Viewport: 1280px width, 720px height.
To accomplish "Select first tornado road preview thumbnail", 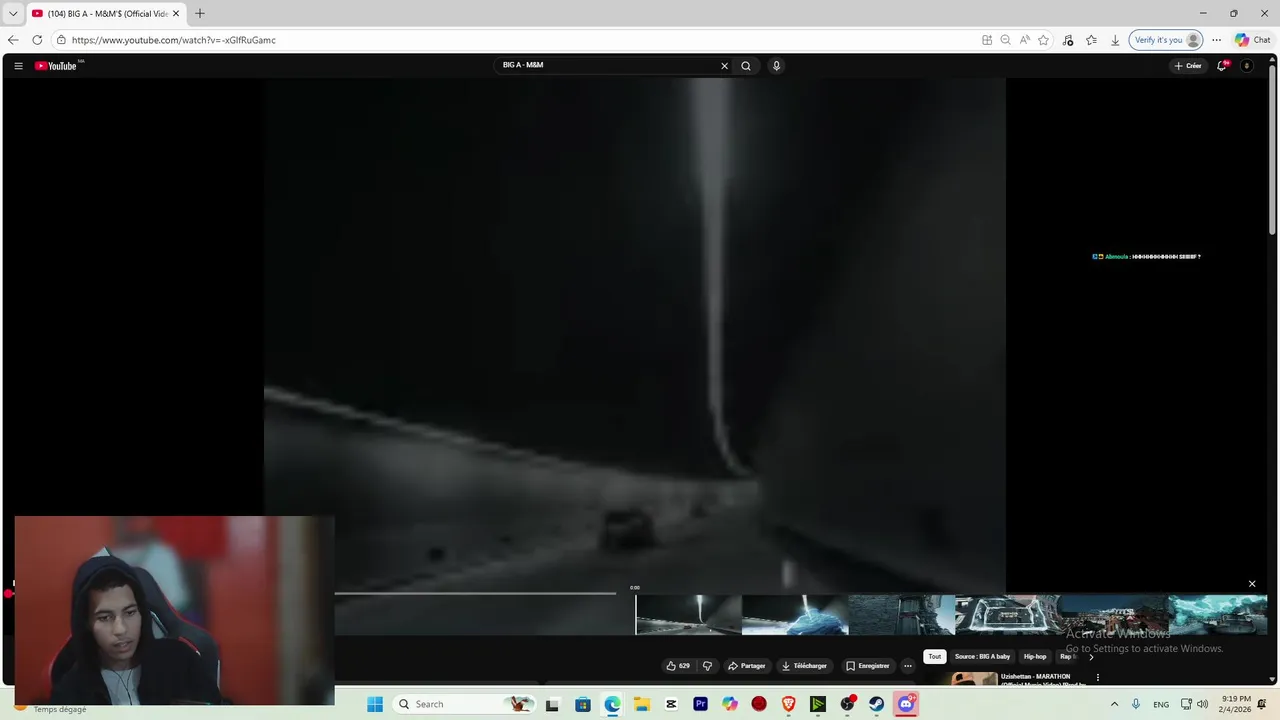I will coord(689,615).
